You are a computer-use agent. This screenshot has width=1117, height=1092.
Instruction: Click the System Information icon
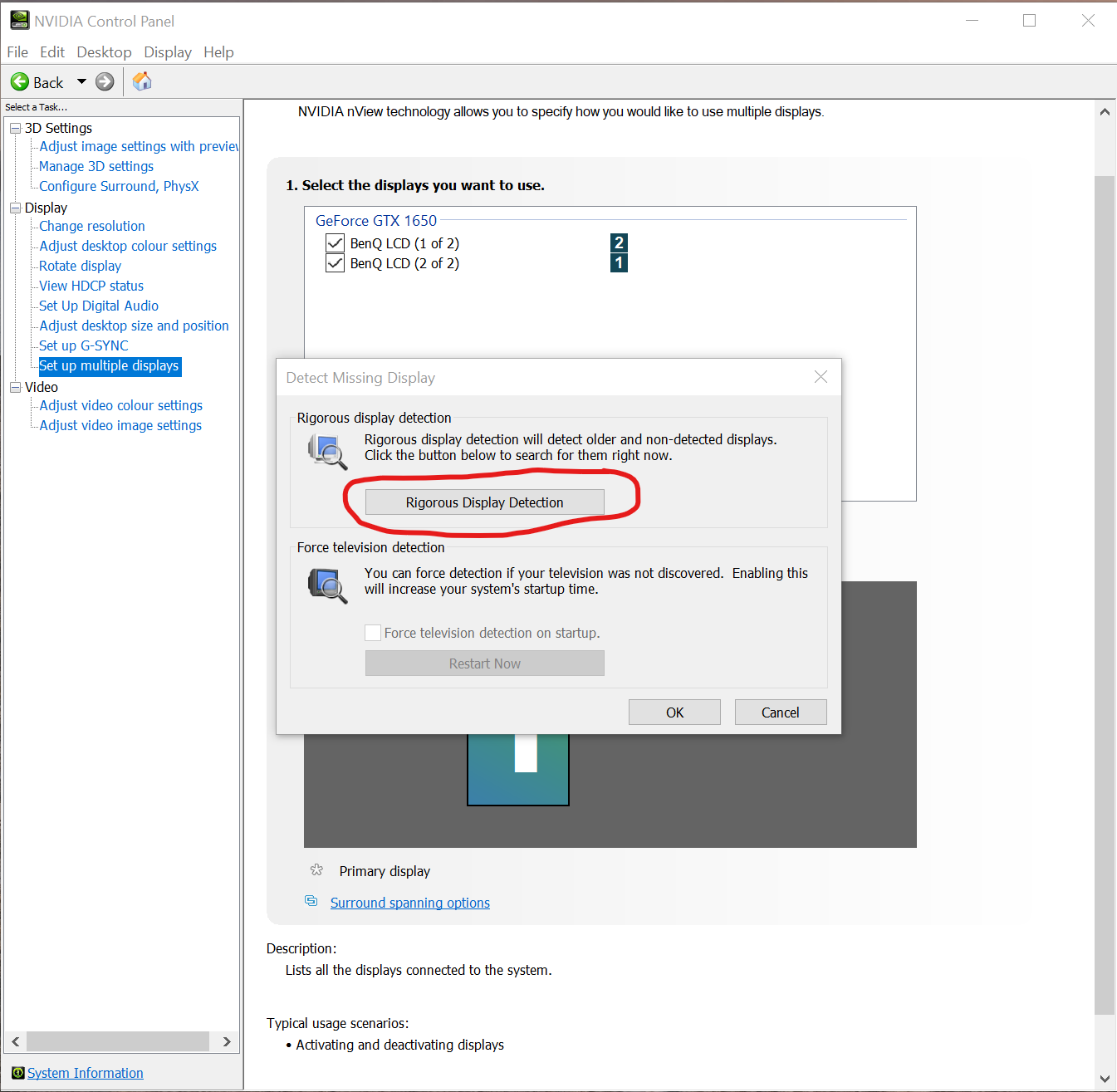pyautogui.click(x=18, y=1073)
